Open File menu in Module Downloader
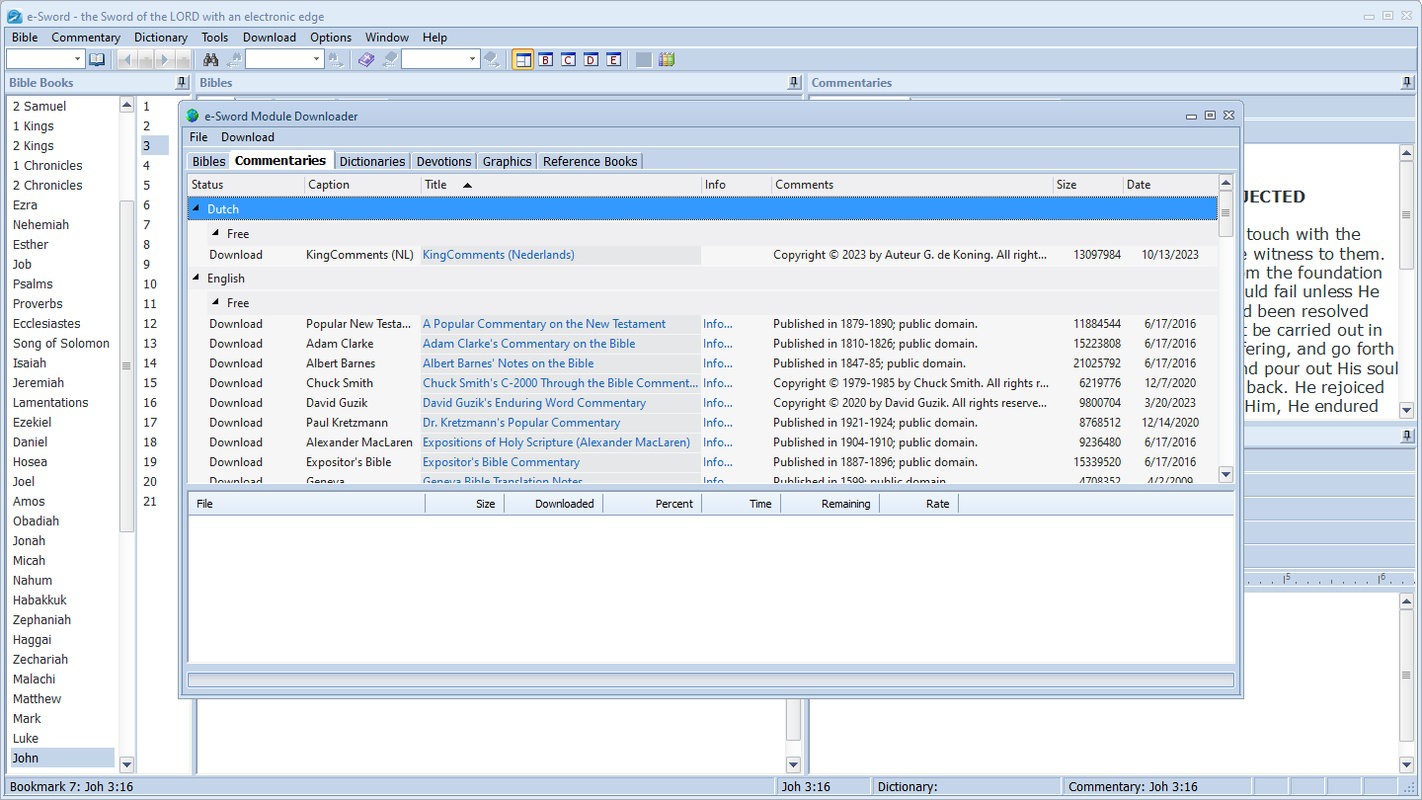The width and height of the screenshot is (1422, 800). 199,137
